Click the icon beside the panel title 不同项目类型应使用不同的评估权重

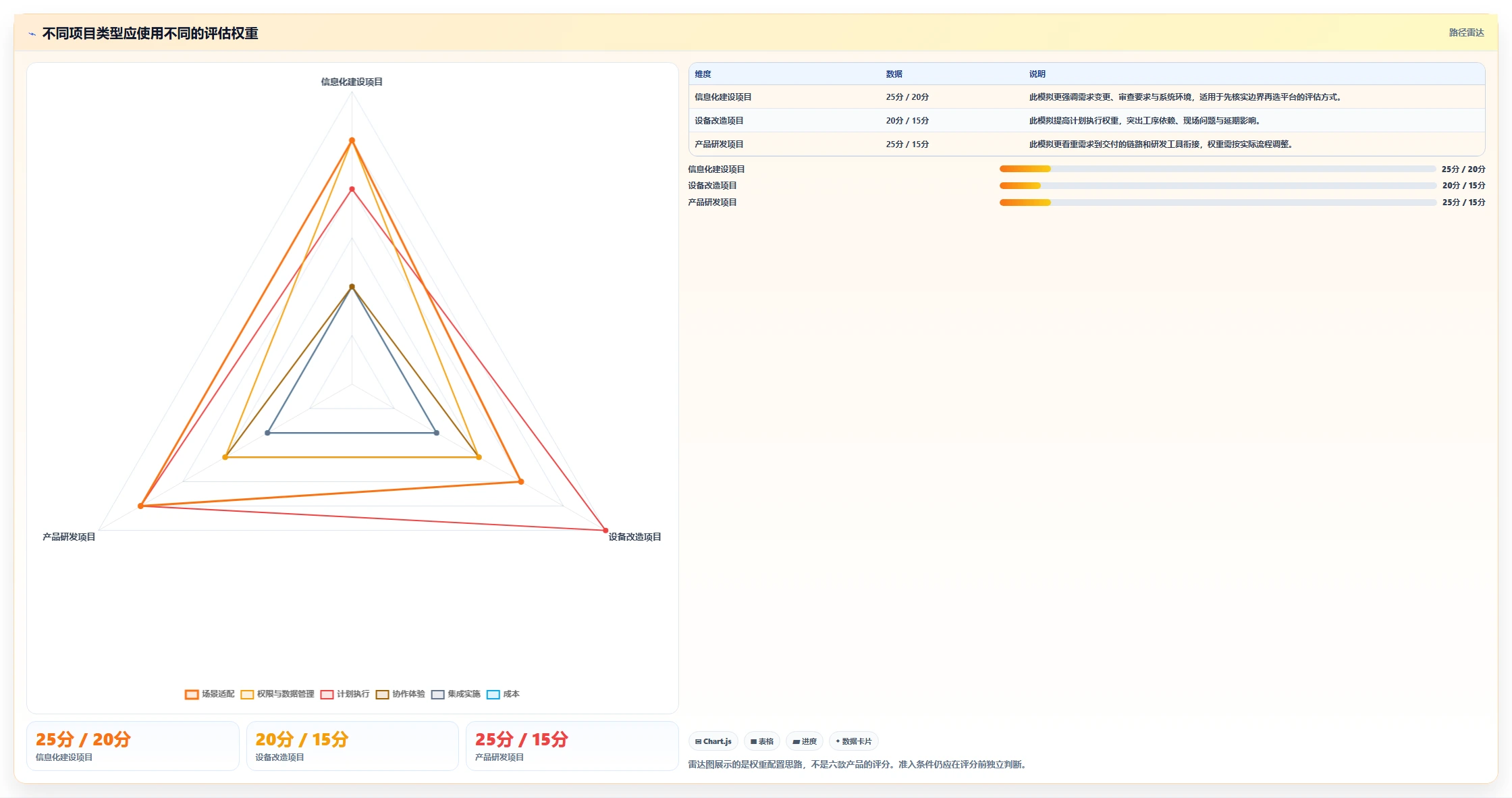pyautogui.click(x=32, y=34)
